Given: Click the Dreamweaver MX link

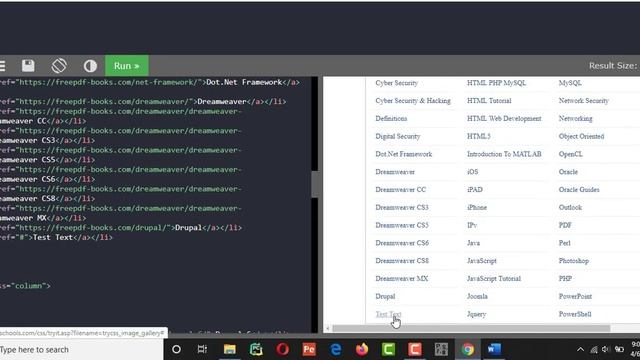Looking at the screenshot, I should [401, 279].
